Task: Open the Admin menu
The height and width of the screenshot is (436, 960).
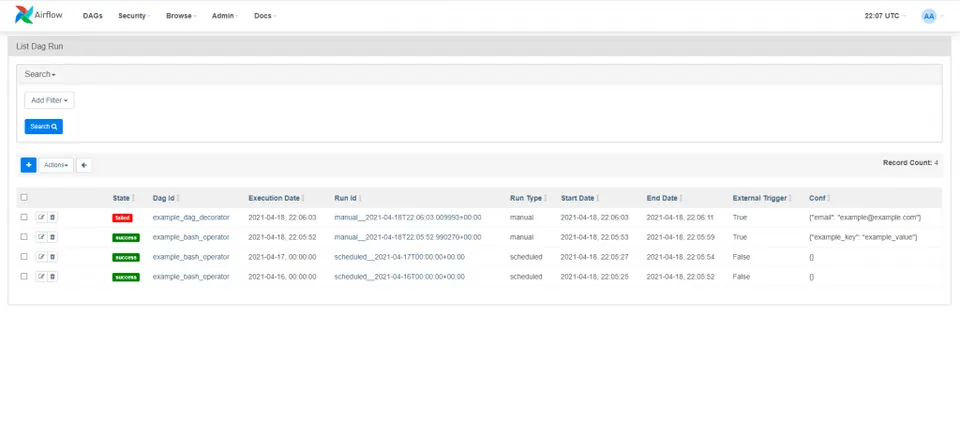Action: 225,16
